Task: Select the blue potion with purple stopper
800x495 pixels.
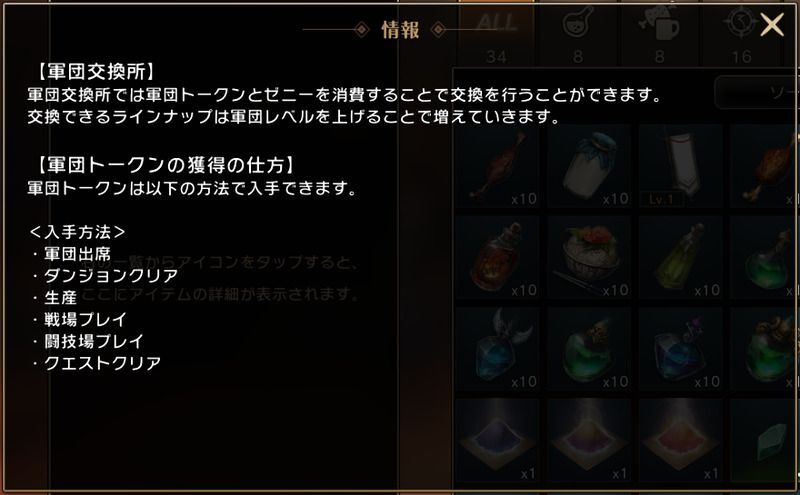Action: (681, 349)
